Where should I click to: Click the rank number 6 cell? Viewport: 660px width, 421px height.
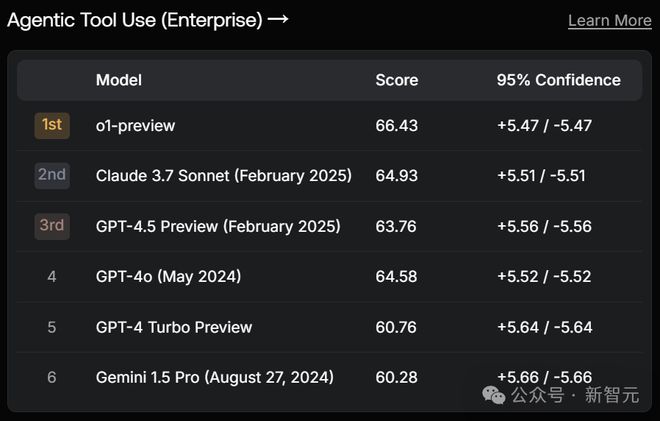(52, 377)
